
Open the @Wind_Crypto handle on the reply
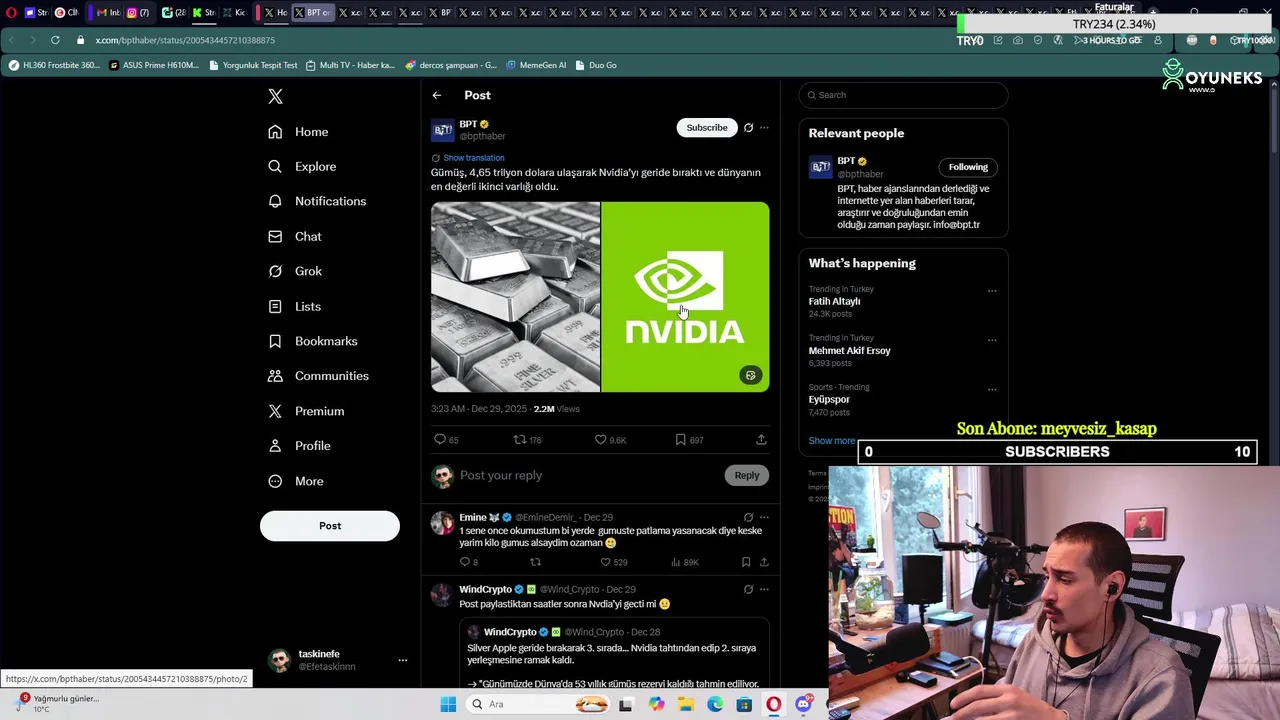tap(569, 590)
